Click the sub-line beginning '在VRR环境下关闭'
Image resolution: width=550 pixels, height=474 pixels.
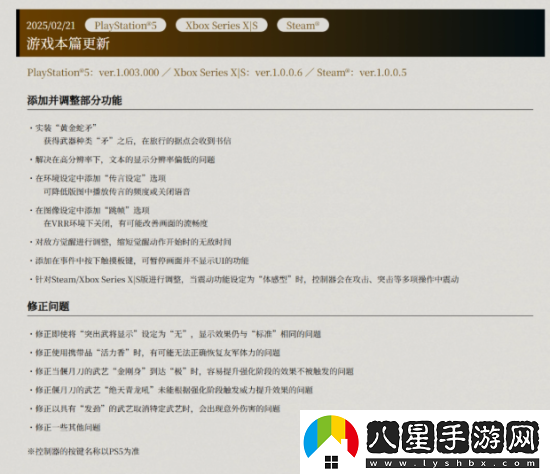pos(126,223)
